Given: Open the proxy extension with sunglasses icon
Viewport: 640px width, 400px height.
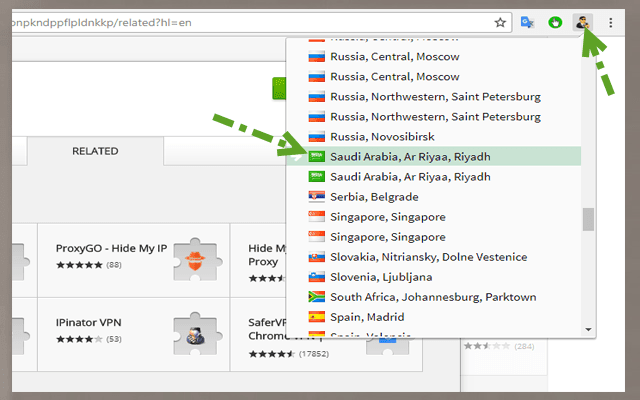Looking at the screenshot, I should [x=582, y=22].
